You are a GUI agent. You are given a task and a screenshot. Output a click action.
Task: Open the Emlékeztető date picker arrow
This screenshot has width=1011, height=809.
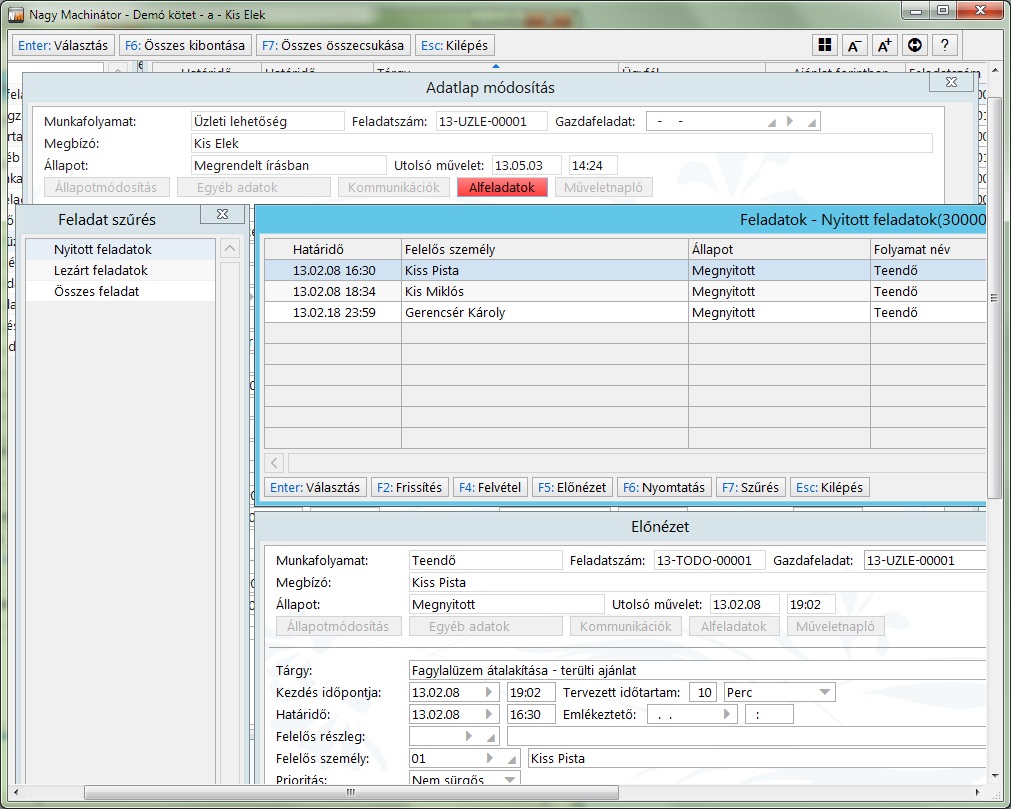[x=728, y=714]
